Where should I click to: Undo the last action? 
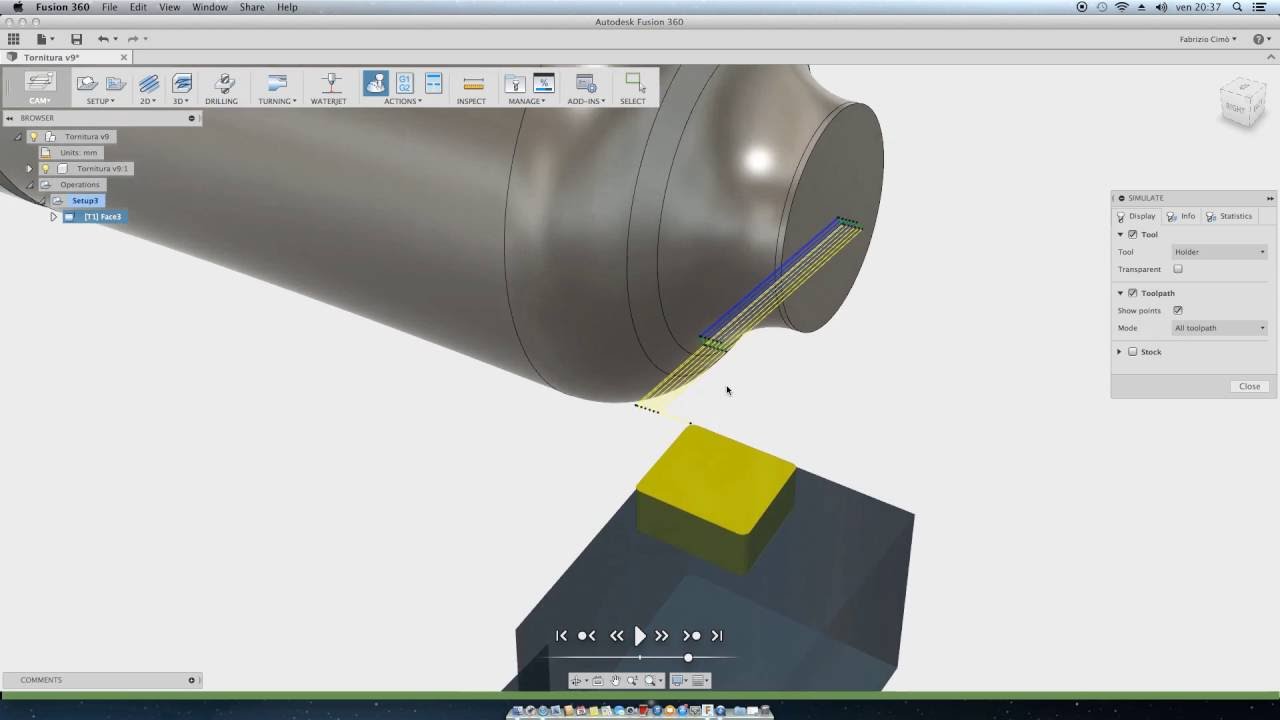(x=102, y=39)
